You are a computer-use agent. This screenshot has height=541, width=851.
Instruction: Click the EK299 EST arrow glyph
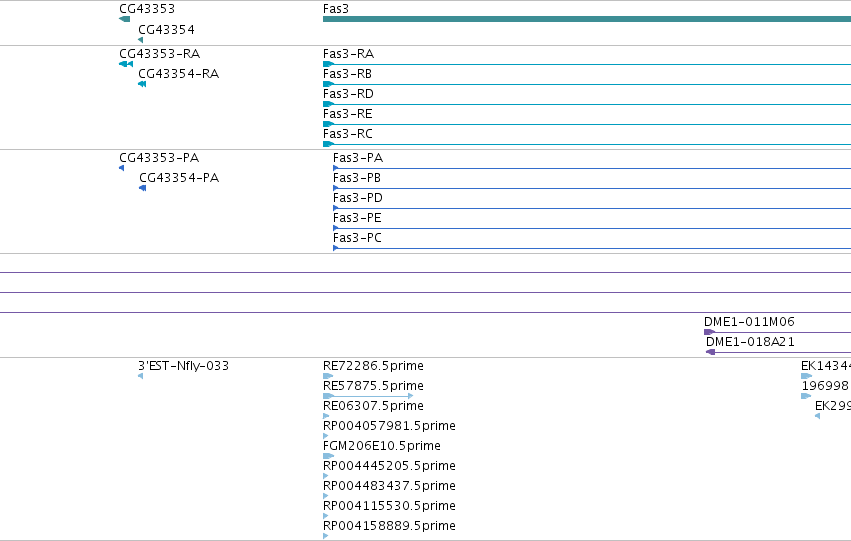click(x=817, y=416)
